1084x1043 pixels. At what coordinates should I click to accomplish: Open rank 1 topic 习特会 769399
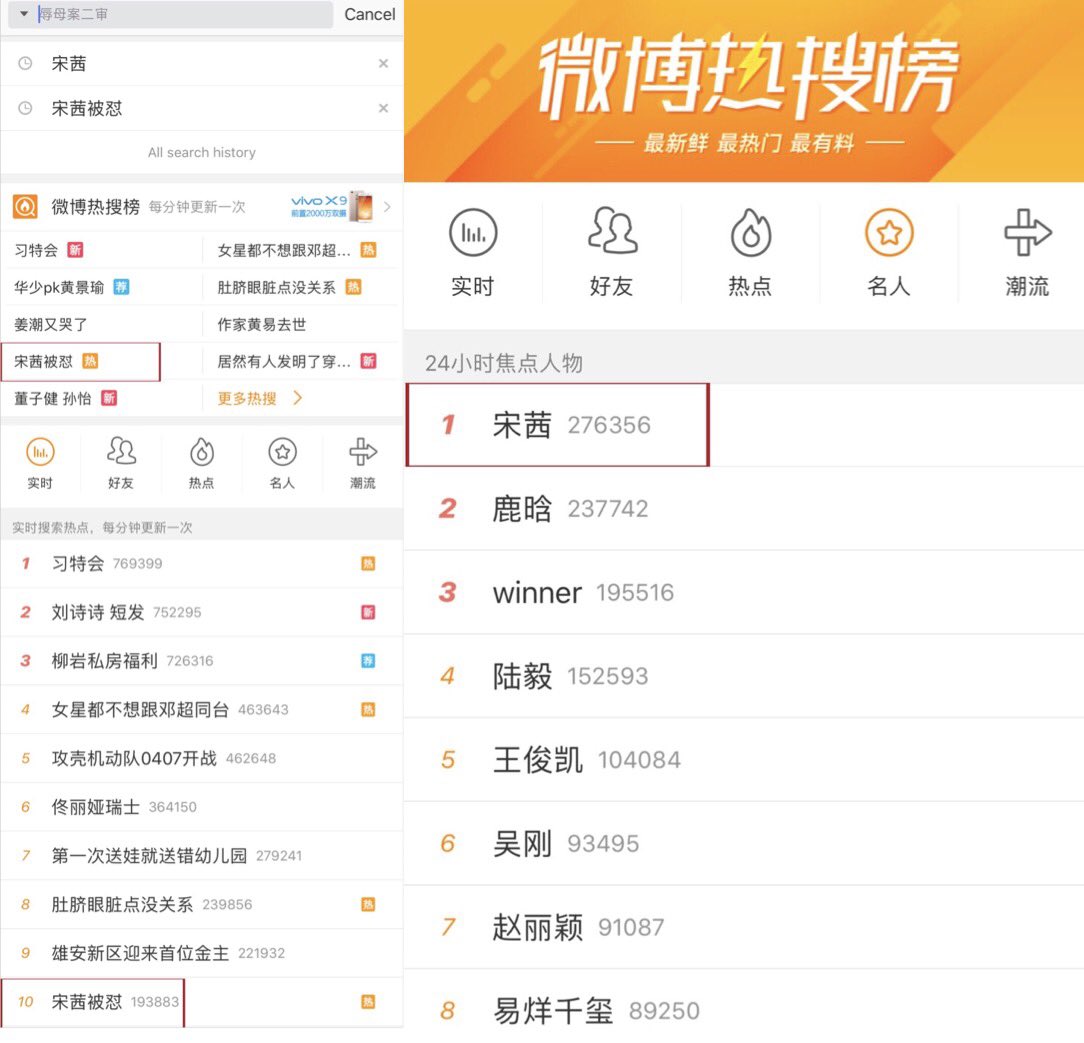click(x=201, y=564)
